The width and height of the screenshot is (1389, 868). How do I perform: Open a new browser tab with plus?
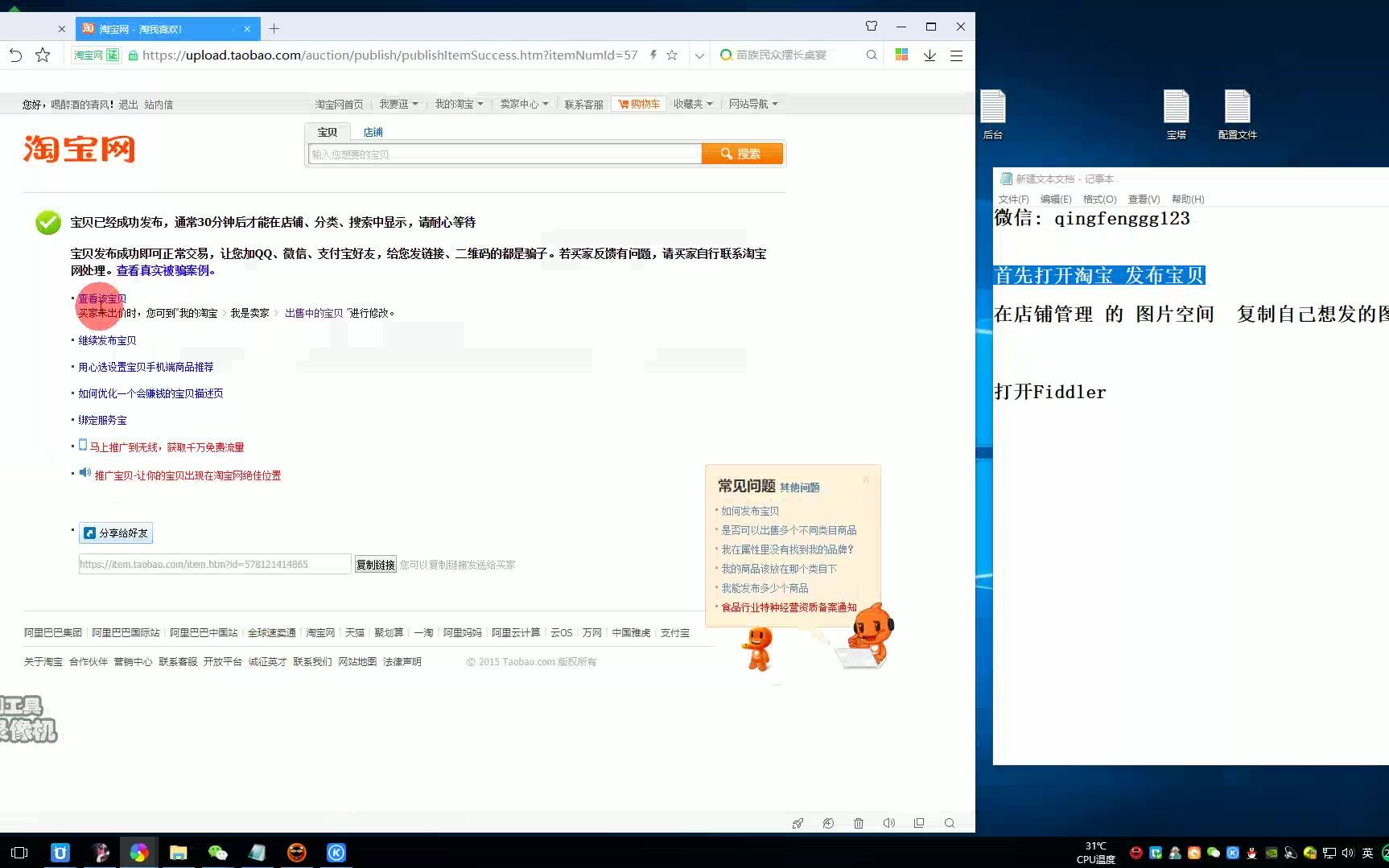click(274, 29)
